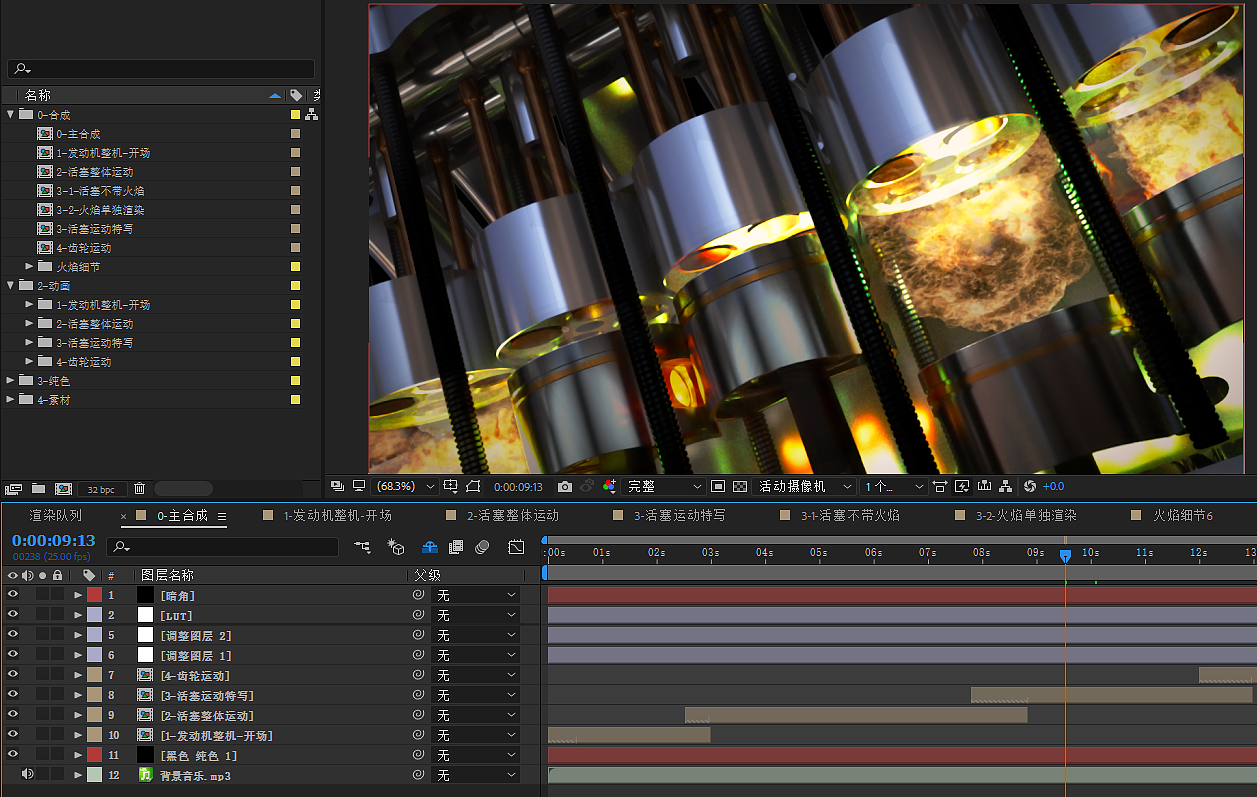Open Fast Previews options icon

[962, 486]
